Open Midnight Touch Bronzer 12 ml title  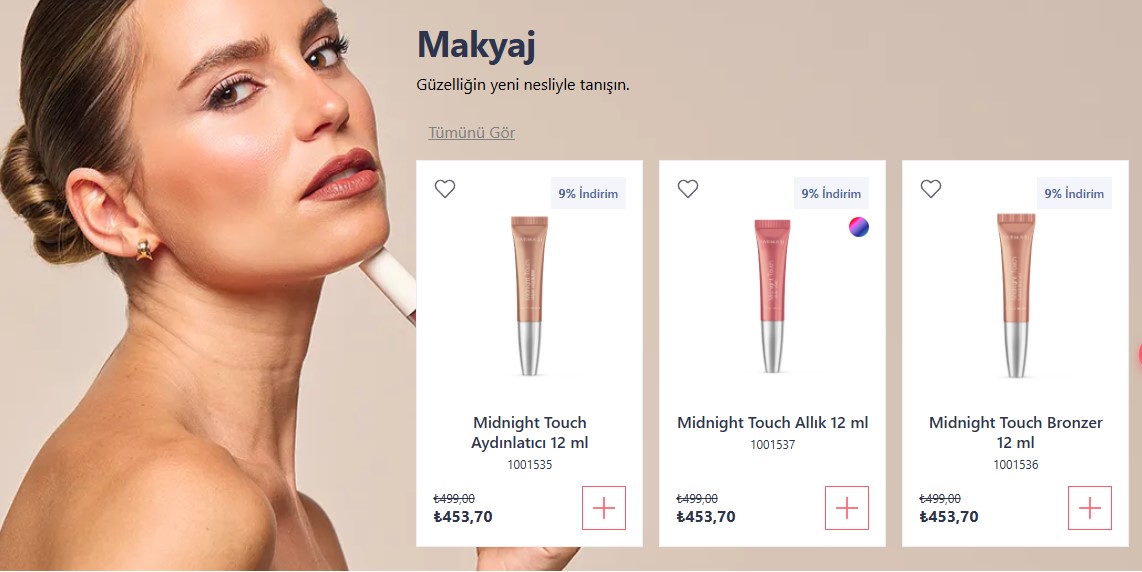tap(1015, 432)
